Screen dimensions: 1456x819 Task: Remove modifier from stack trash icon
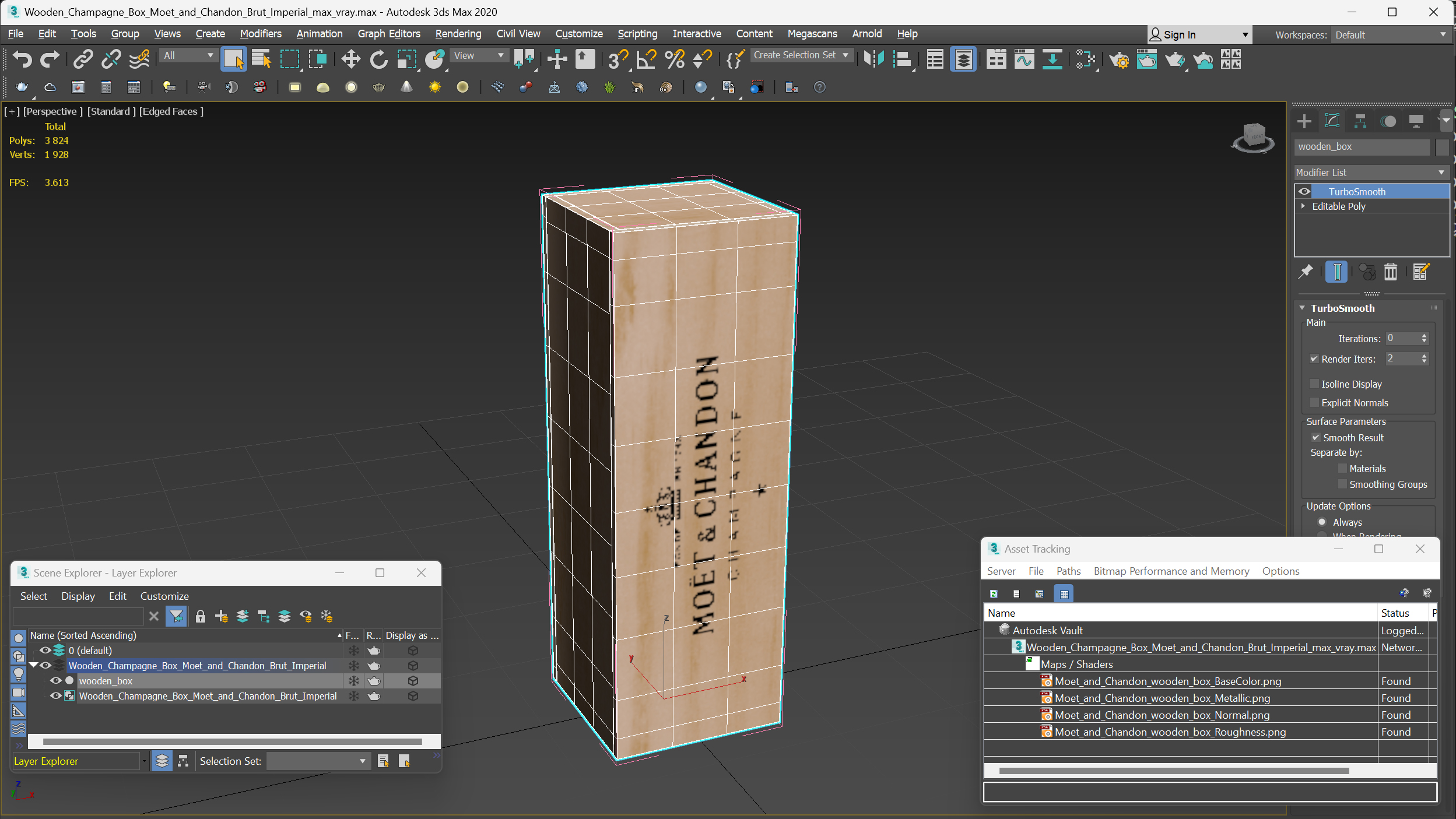1391,271
